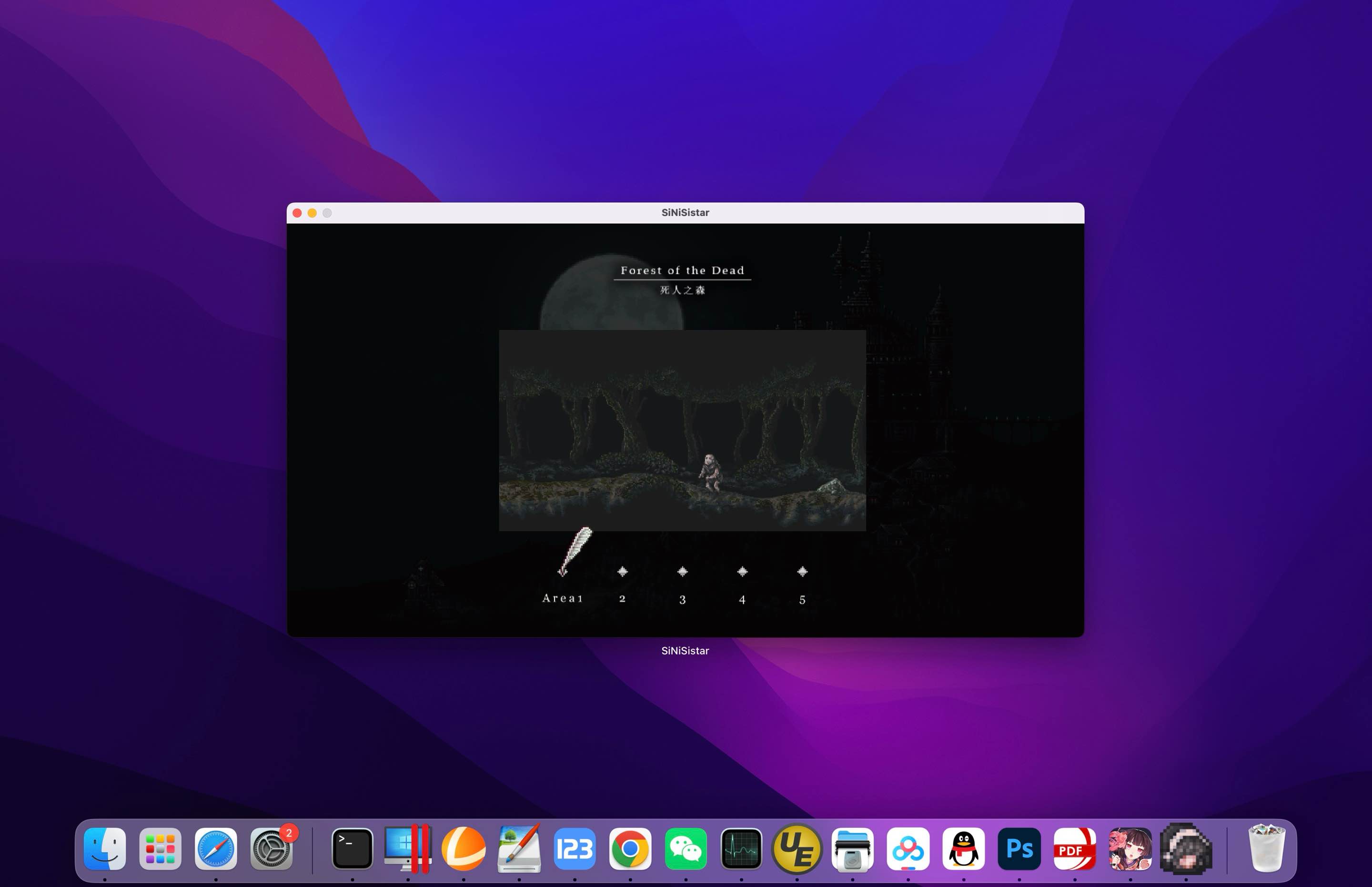
Task: Launch Safari from the Dock
Action: 216,848
